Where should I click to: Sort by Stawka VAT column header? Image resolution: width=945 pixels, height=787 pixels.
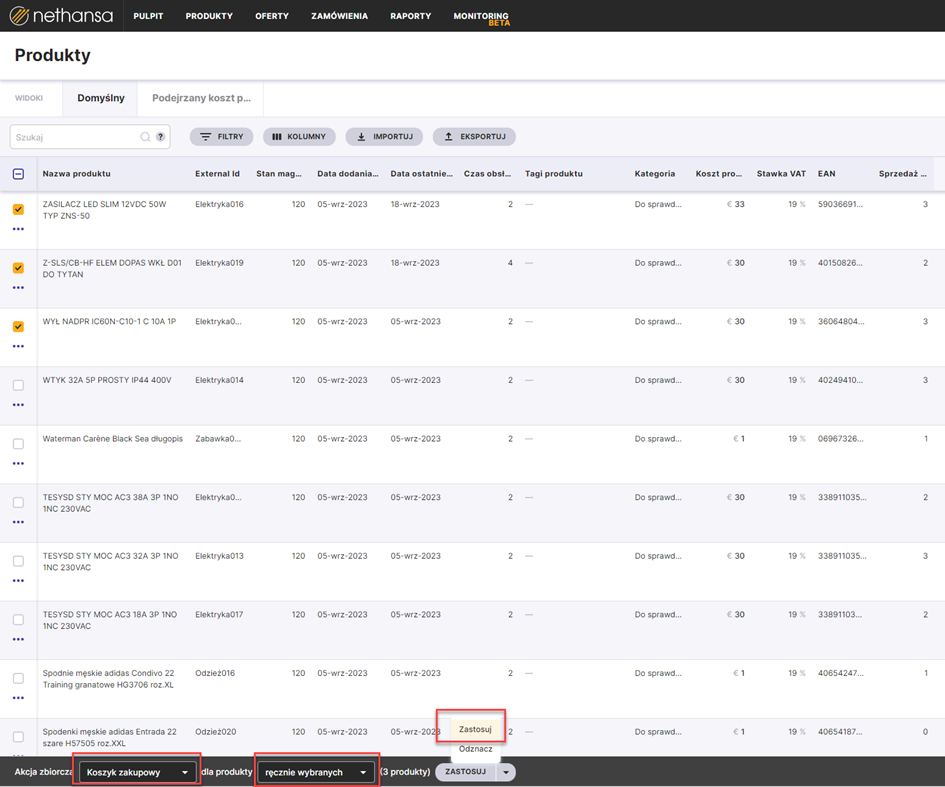tap(781, 174)
